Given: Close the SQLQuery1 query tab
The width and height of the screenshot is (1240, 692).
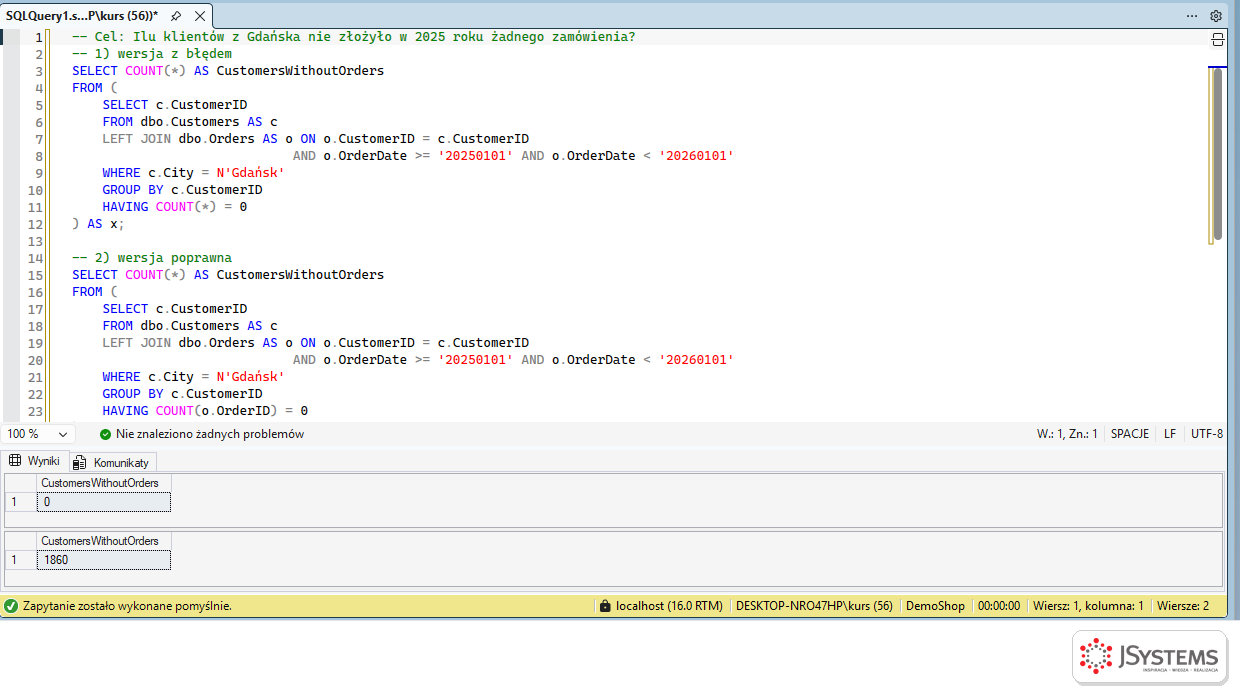Looking at the screenshot, I should tap(200, 16).
